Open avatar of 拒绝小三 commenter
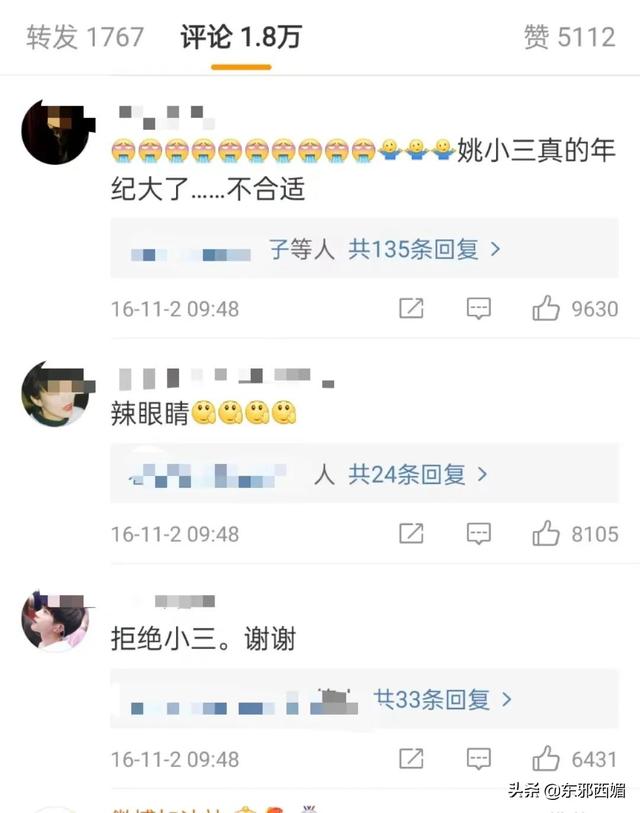The height and width of the screenshot is (813, 640). point(55,620)
